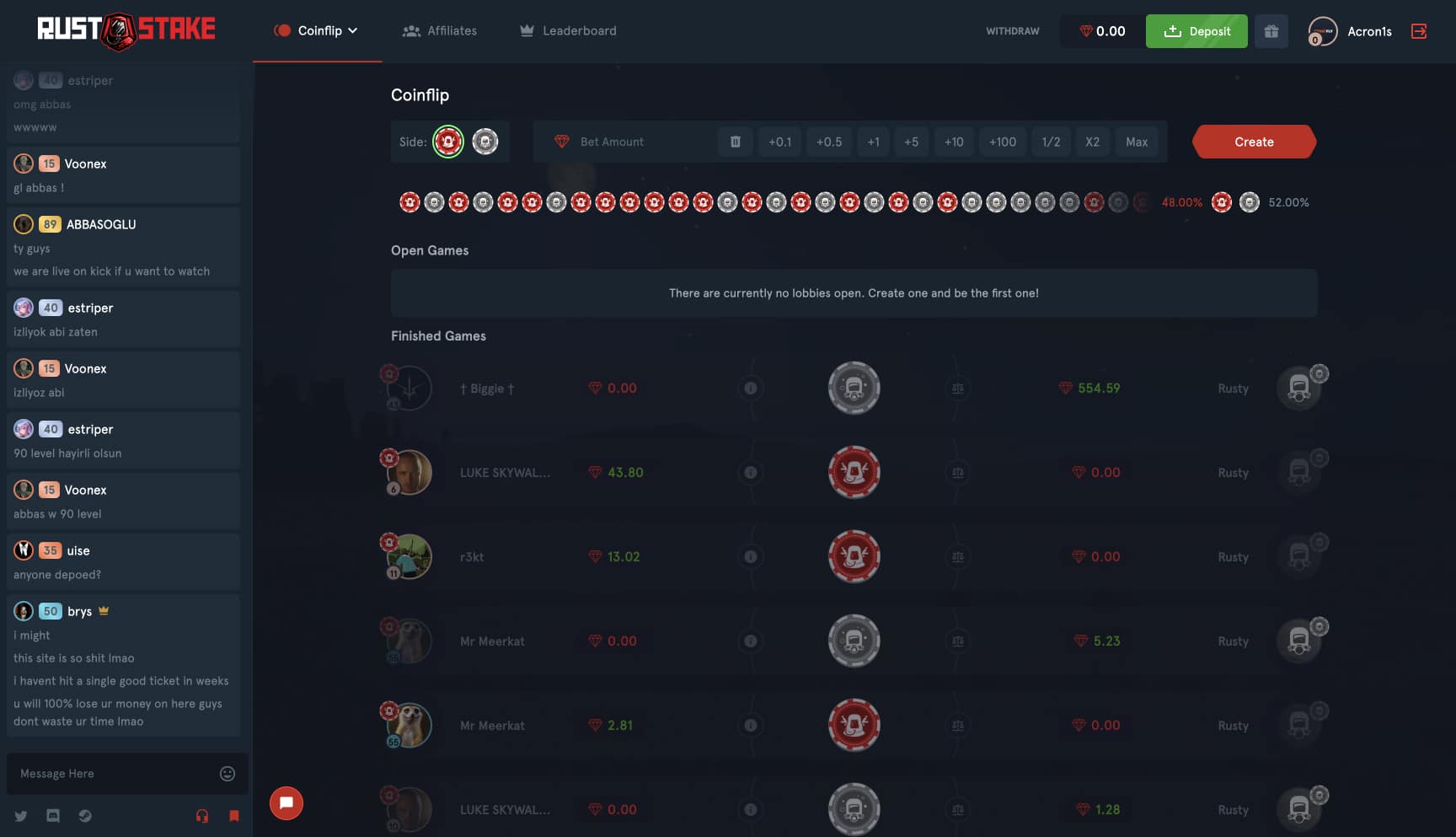The width and height of the screenshot is (1456, 837).
Task: Click the 43.80 amount value
Action: [625, 473]
